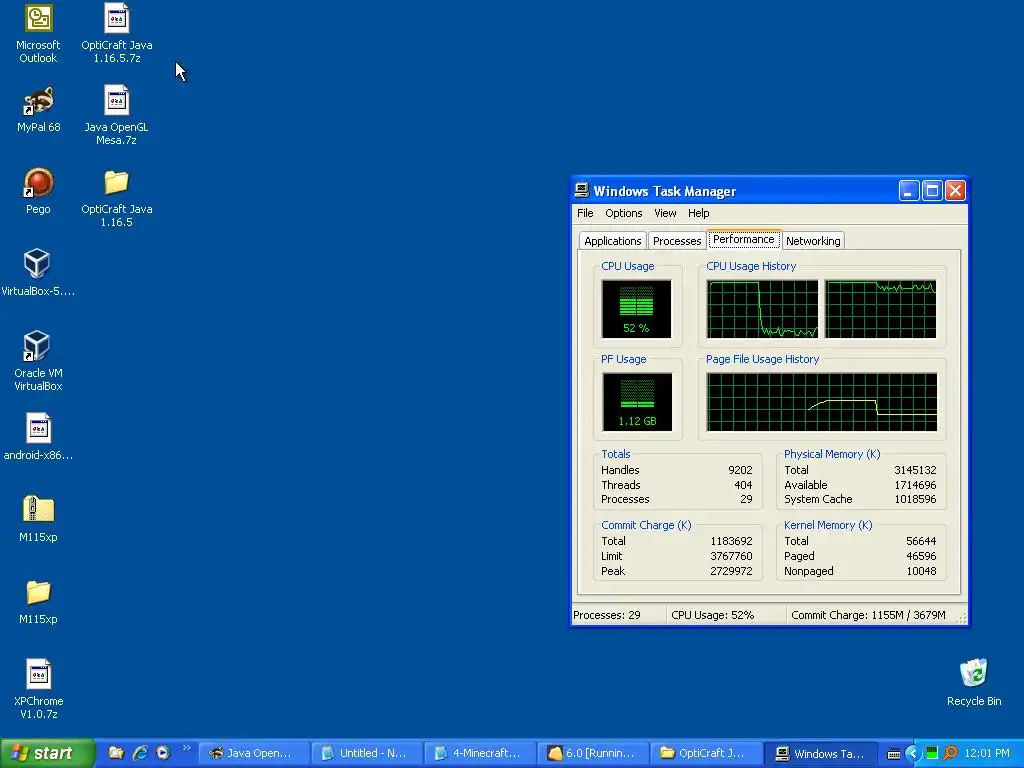Click the PF Usage 1.12 GB gauge
Image resolution: width=1024 pixels, height=768 pixels.
(637, 402)
